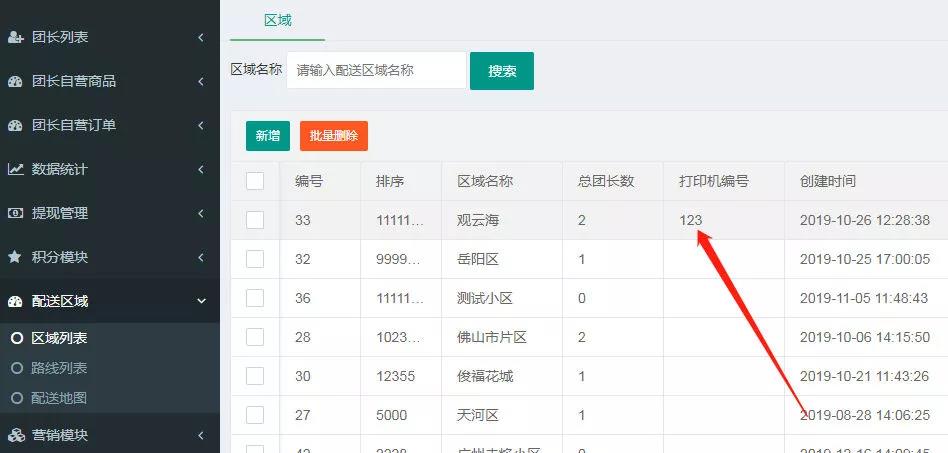Click the 团长列表 user icon in sidebar
The width and height of the screenshot is (948, 453).
(15, 37)
